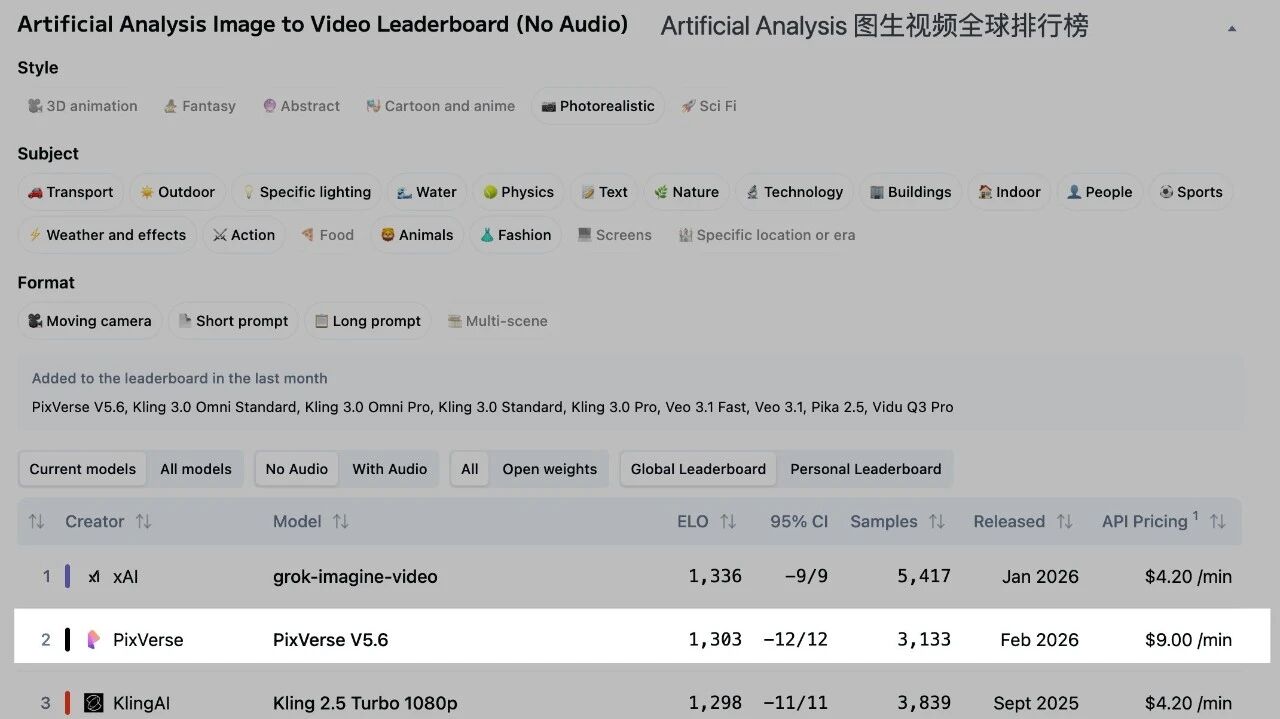This screenshot has height=719, width=1280.
Task: Click the 95% CI column header
Action: 799,522
